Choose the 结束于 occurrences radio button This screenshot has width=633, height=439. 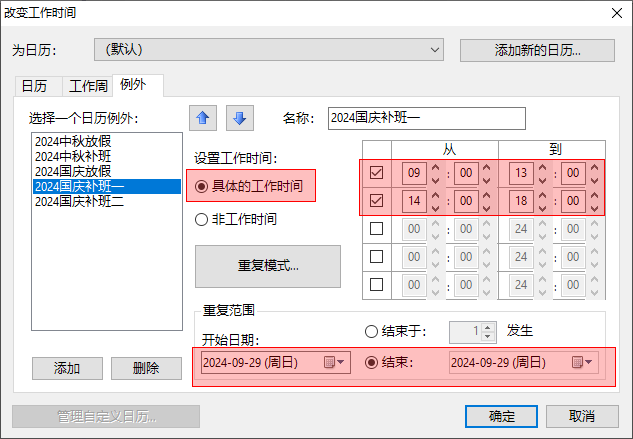pos(372,331)
